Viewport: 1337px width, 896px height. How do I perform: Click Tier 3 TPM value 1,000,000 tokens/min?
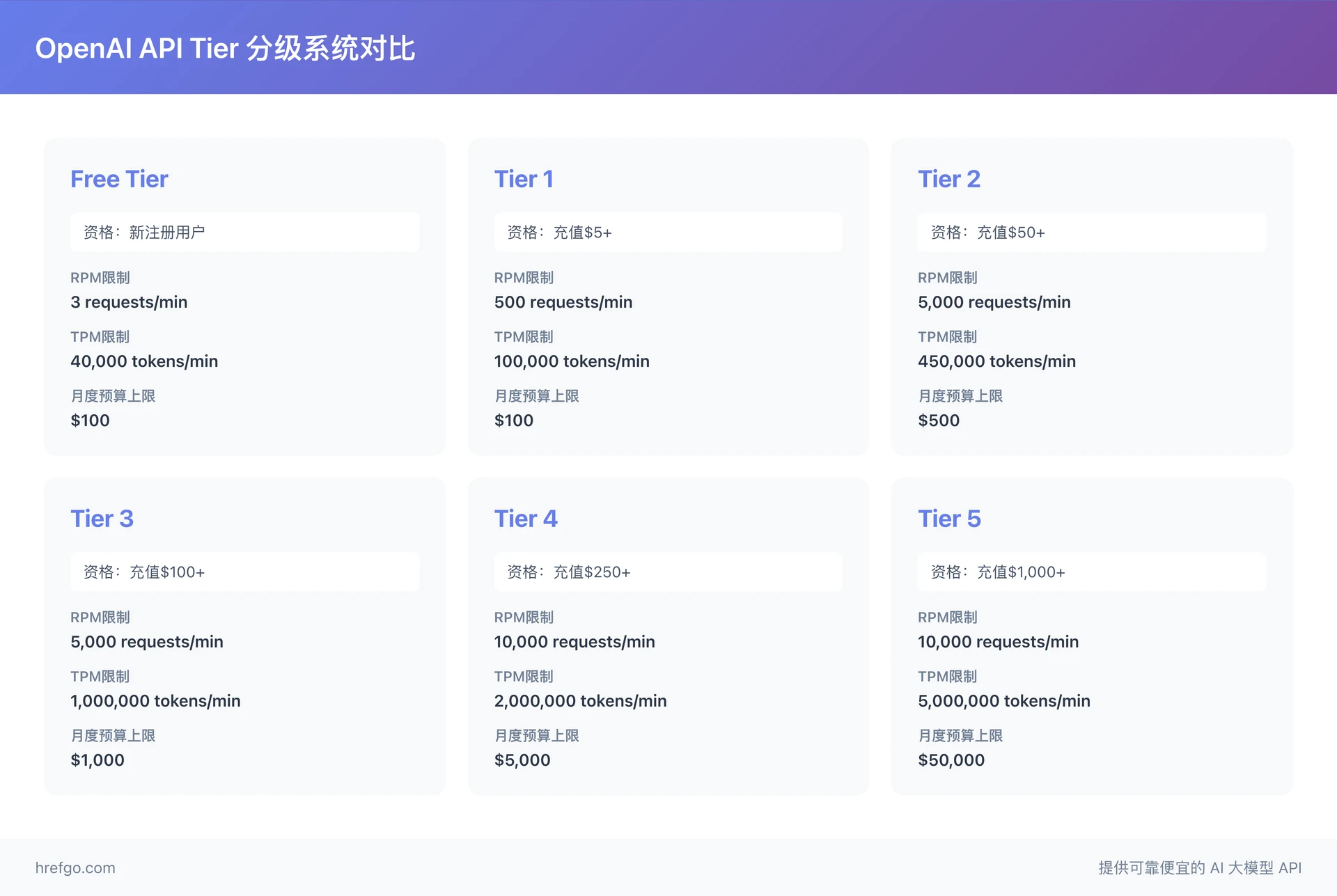(155, 700)
